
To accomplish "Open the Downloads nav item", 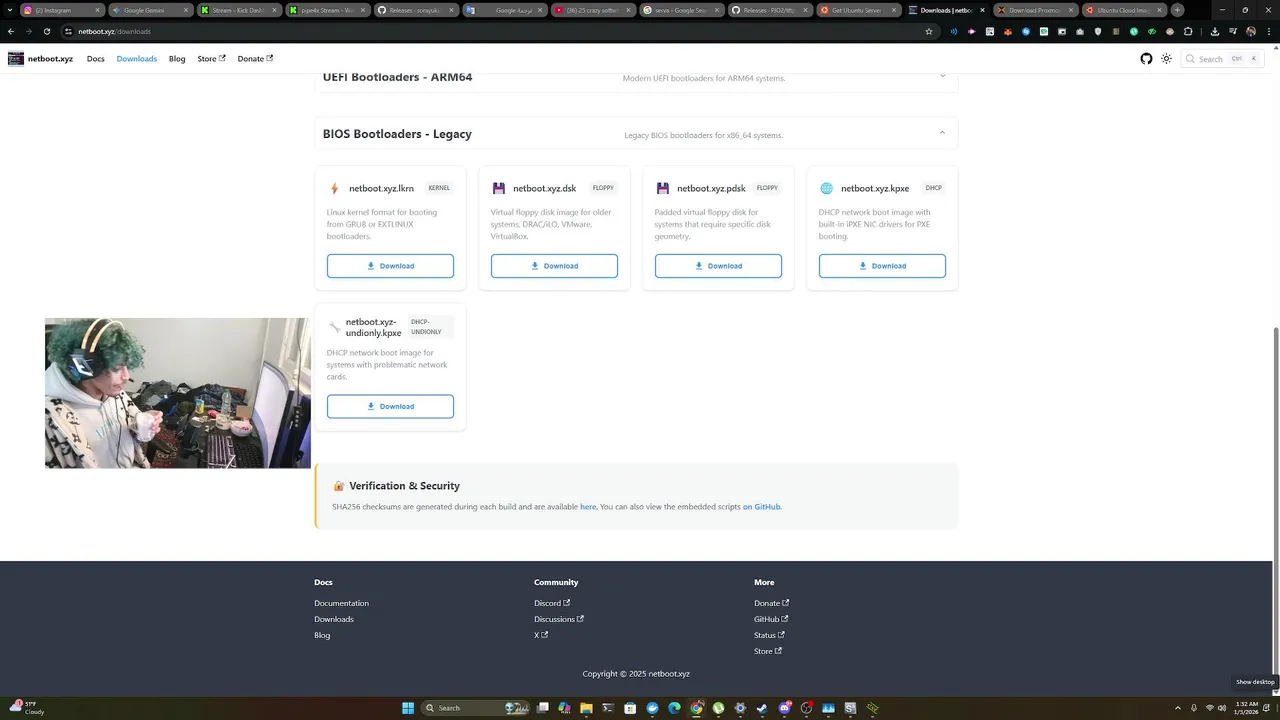I will point(137,59).
